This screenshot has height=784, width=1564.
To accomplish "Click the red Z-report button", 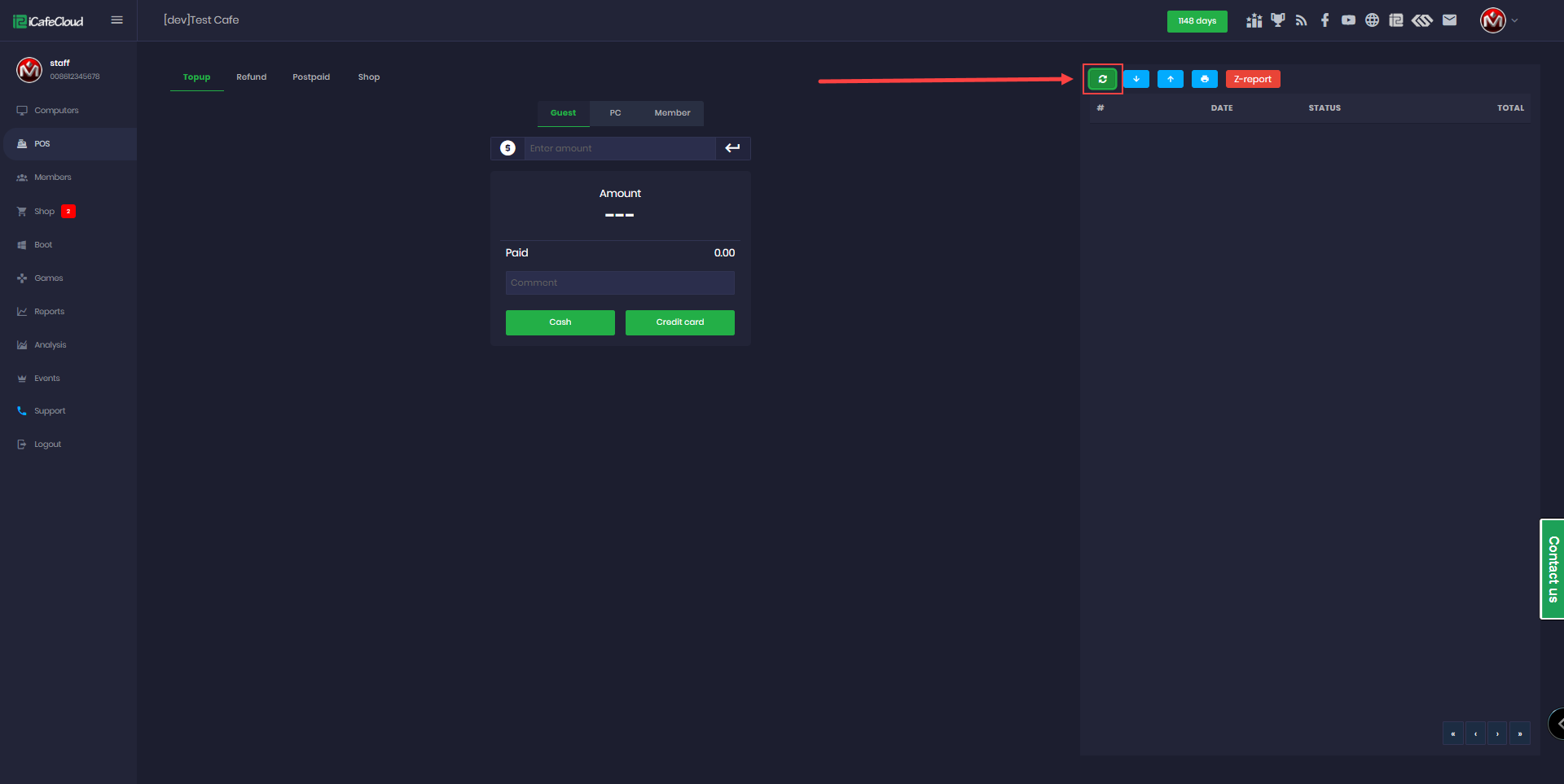I will (x=1252, y=79).
